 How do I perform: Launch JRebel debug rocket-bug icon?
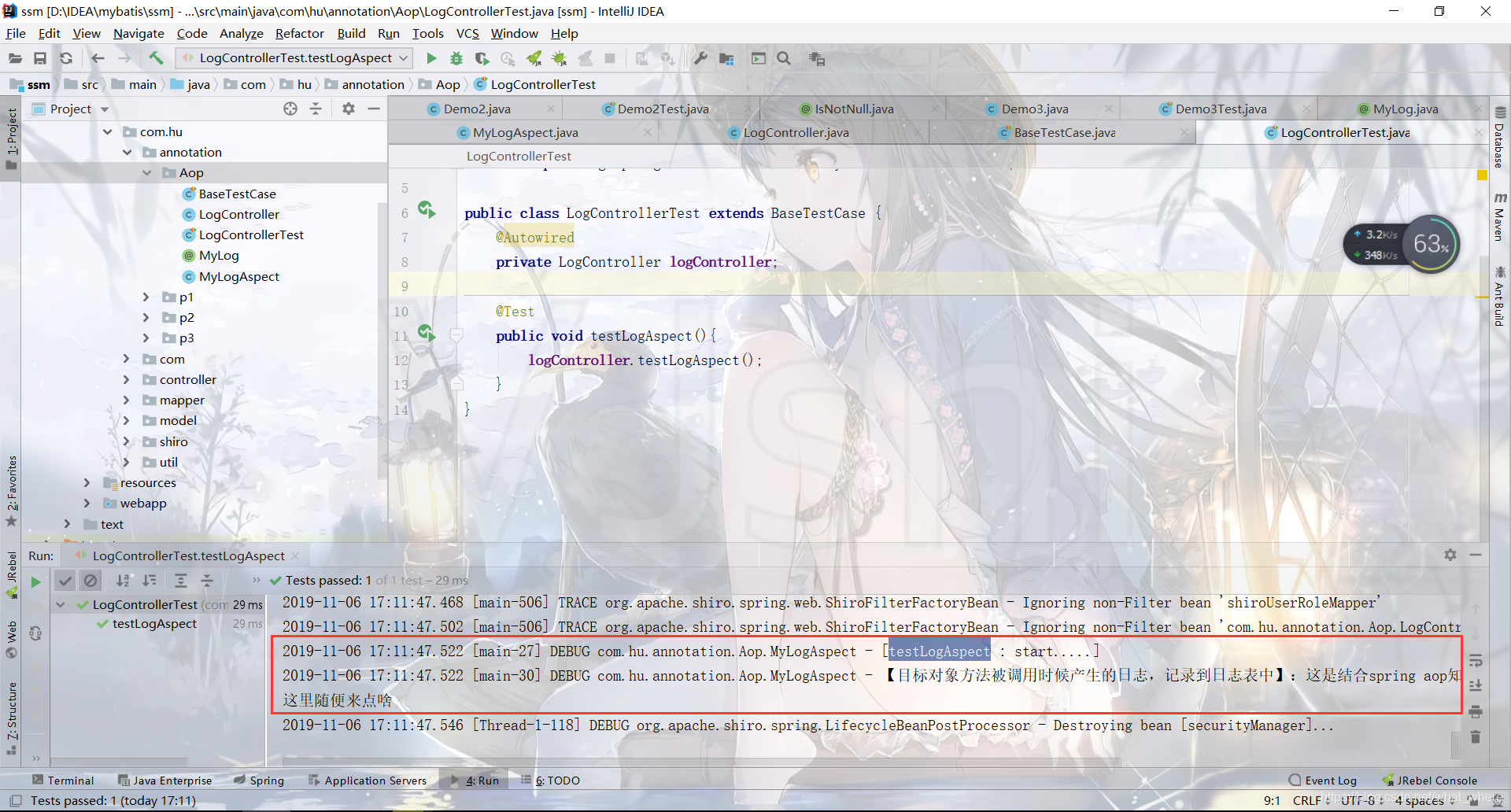[560, 58]
